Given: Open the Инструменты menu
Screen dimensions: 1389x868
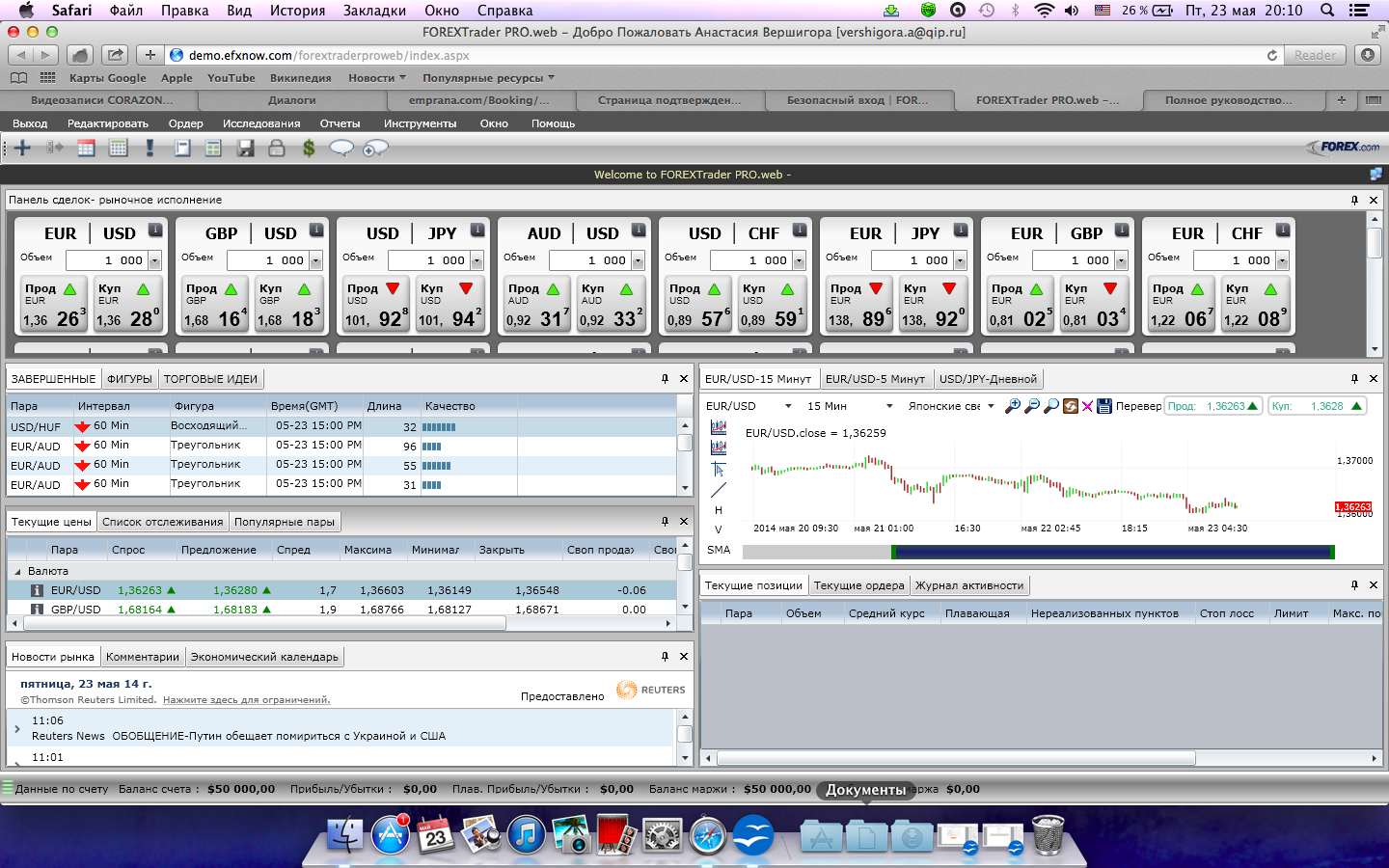Looking at the screenshot, I should (x=420, y=123).
